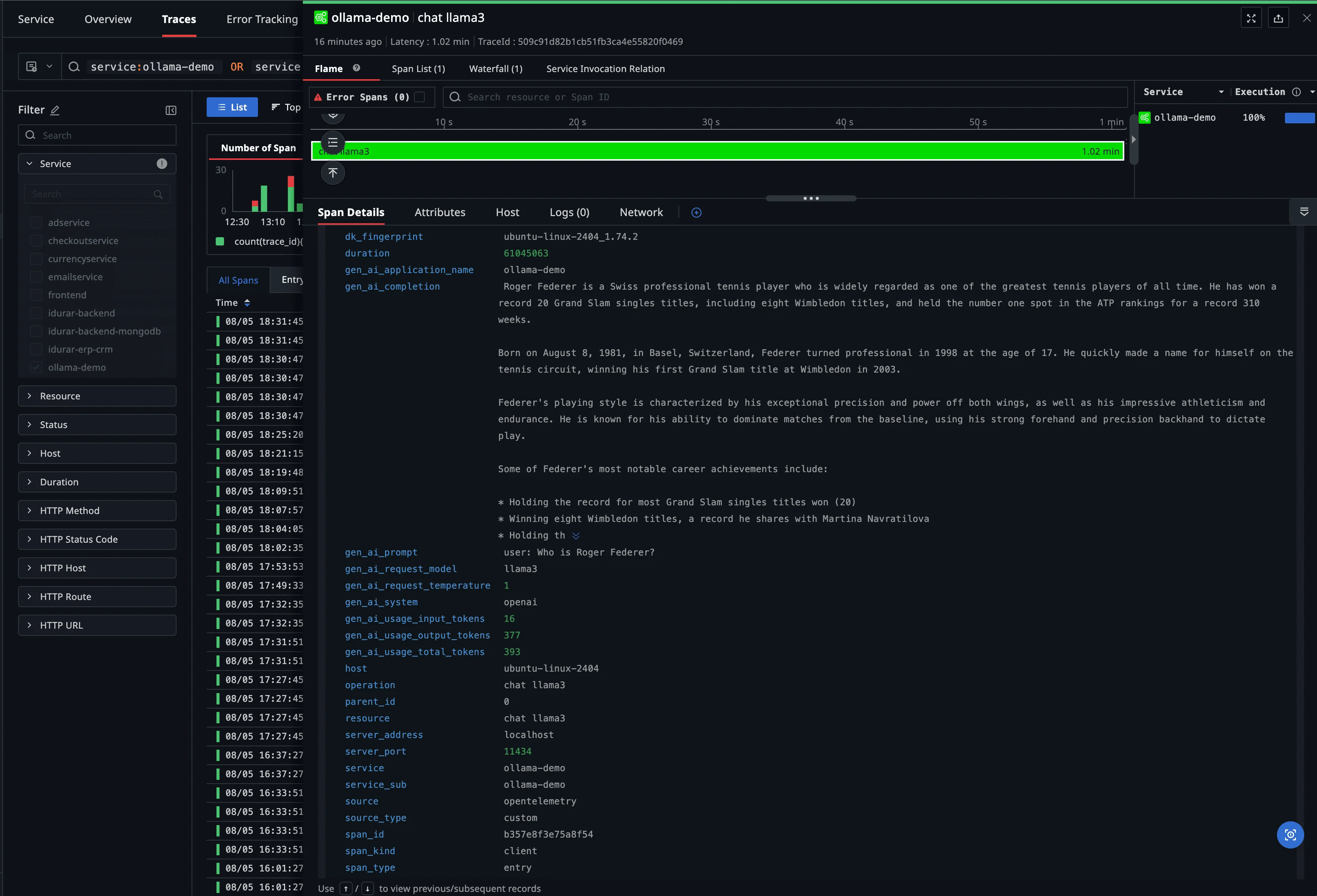1317x896 pixels.
Task: Uncheck the ollama-demo checkbox
Action: click(x=36, y=368)
